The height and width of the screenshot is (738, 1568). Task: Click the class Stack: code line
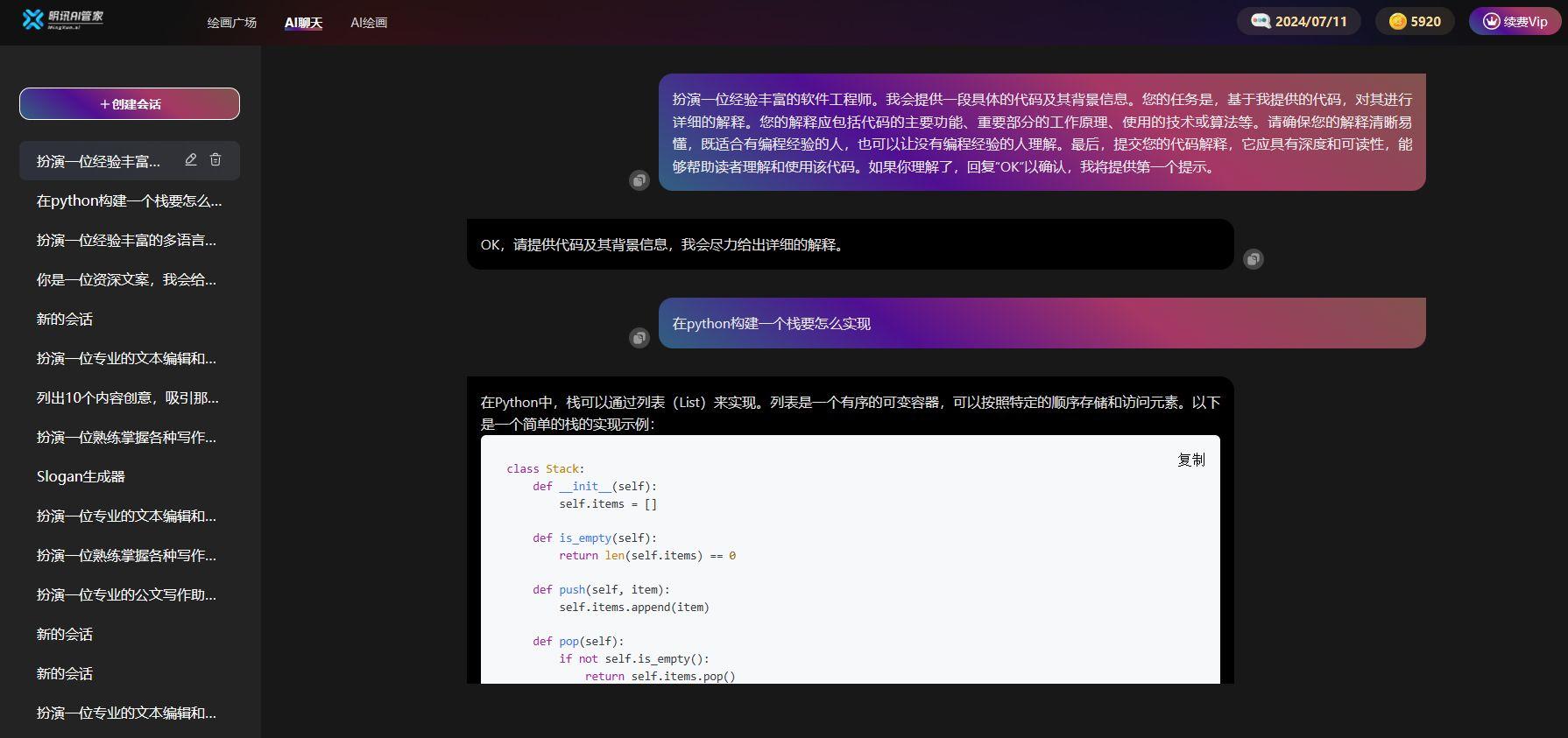545,469
